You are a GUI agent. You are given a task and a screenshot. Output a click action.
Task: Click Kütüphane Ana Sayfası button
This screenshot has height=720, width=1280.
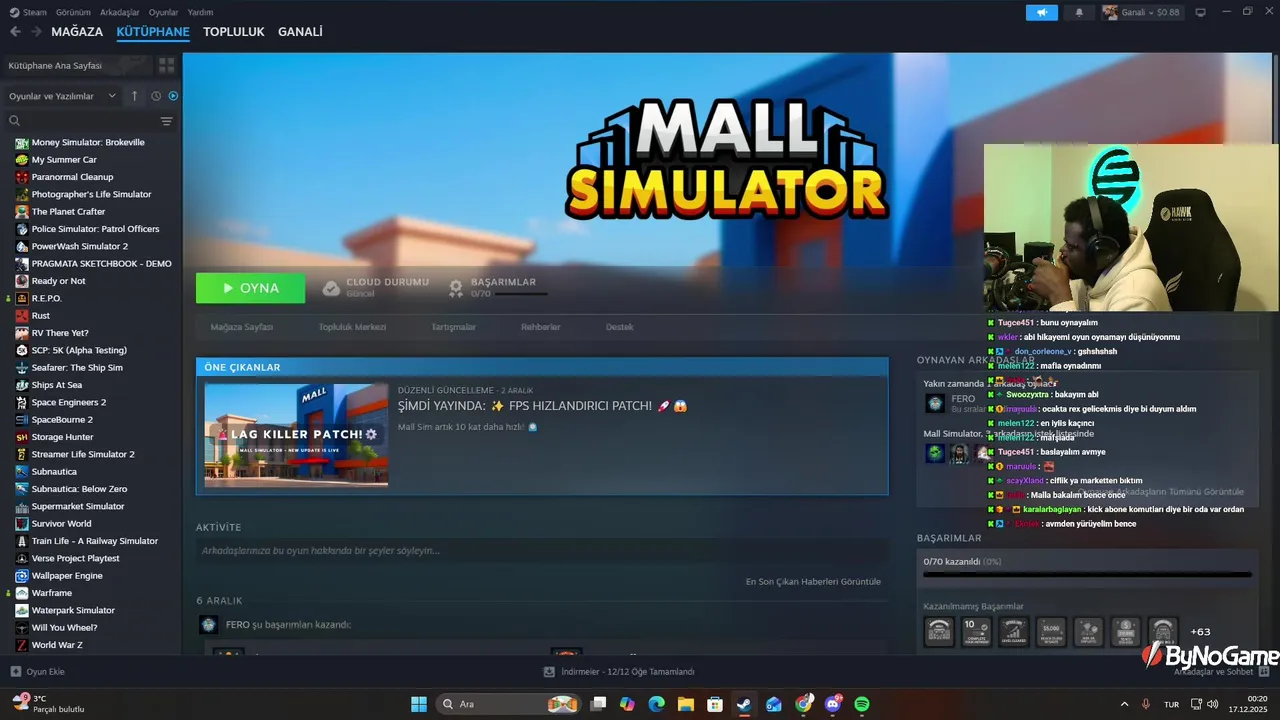(77, 65)
